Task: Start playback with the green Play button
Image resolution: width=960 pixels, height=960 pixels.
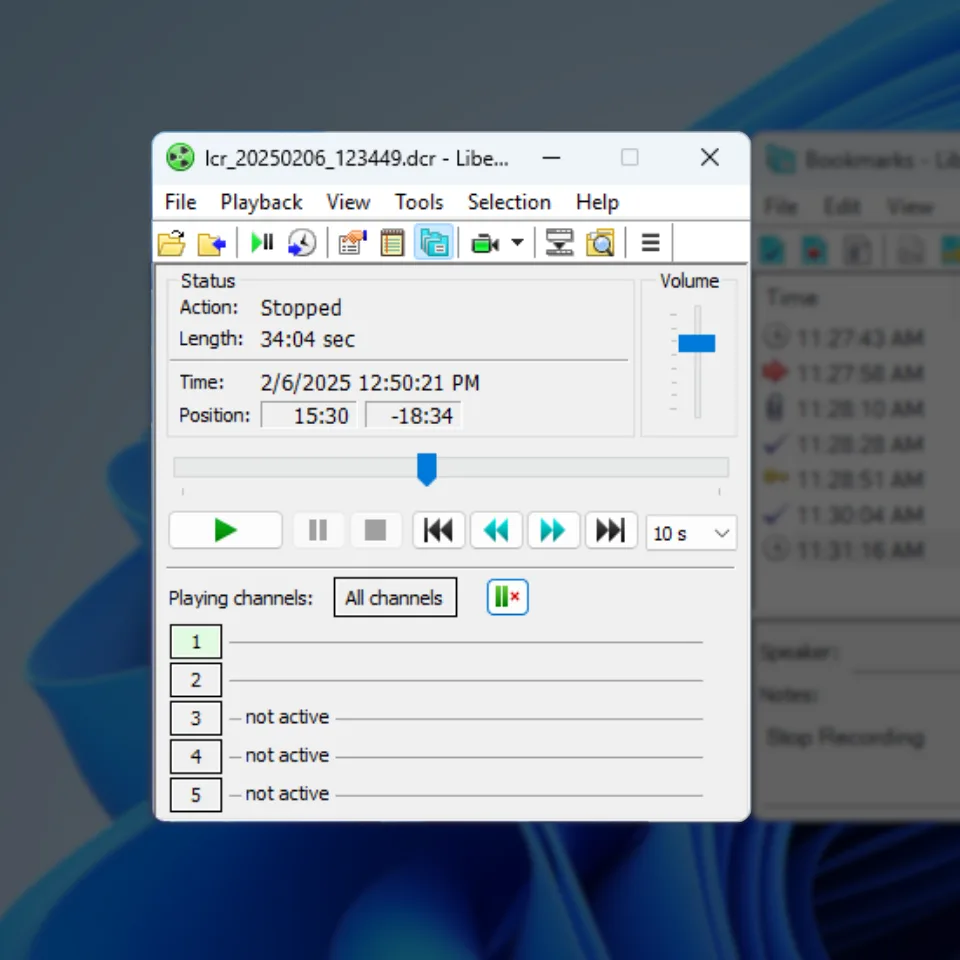Action: (x=225, y=530)
